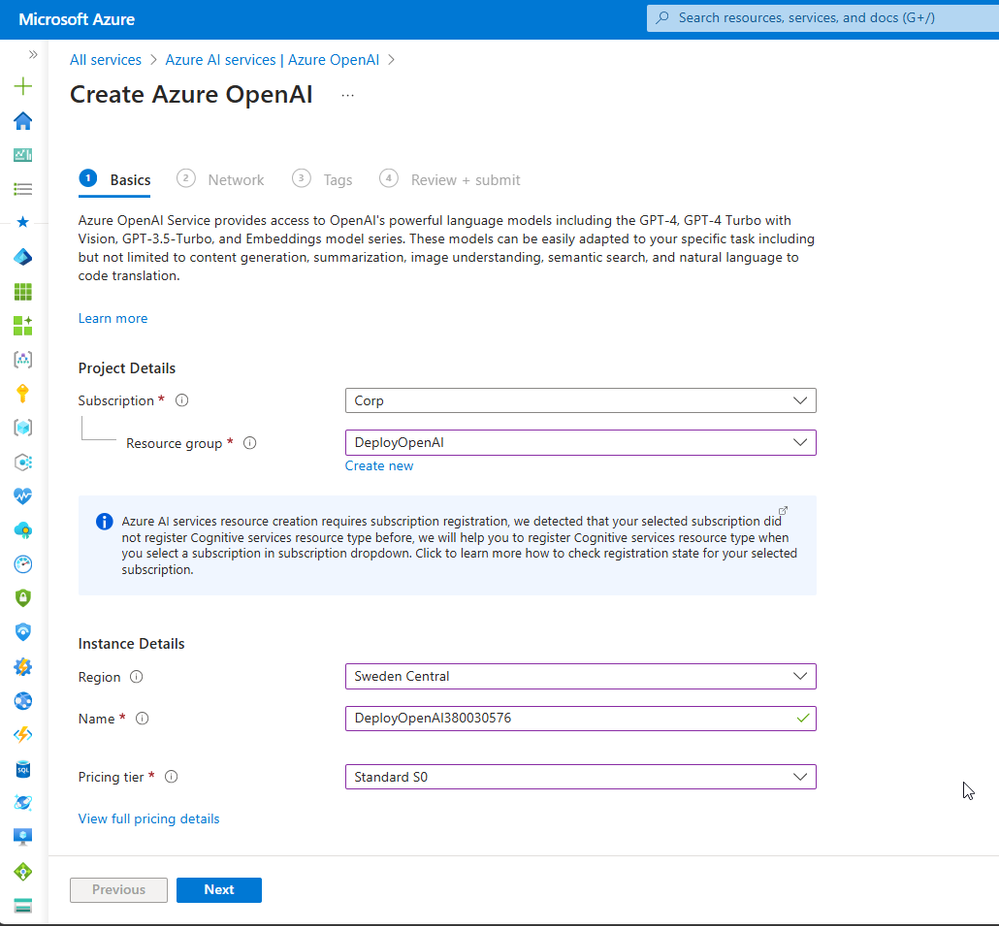Open Azure Cosmos DB planet icon

[x=23, y=803]
